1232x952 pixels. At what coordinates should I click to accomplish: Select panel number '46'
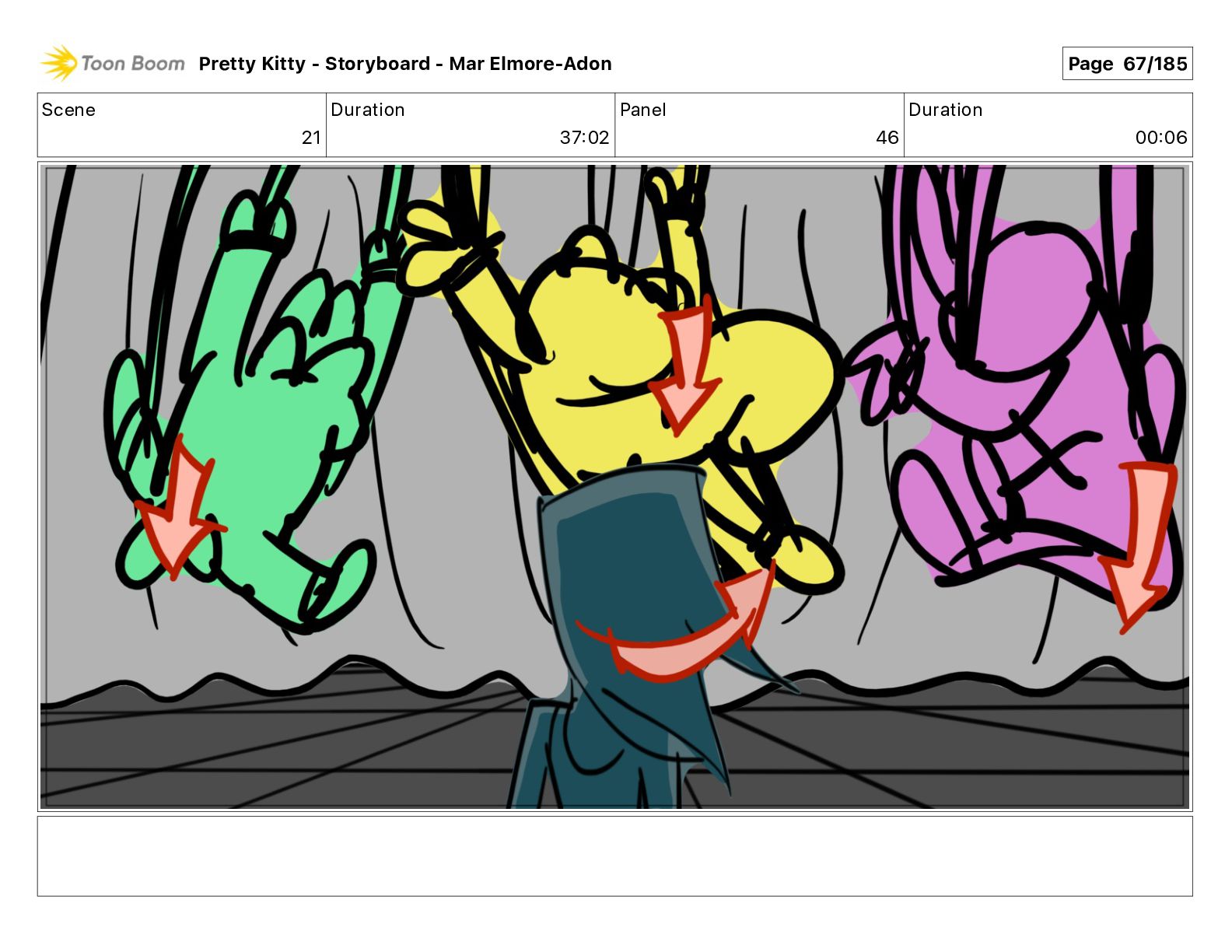point(887,138)
